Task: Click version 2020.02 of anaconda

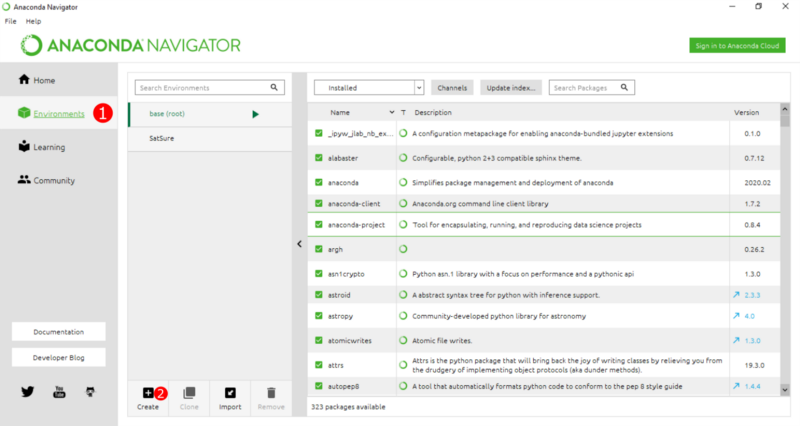Action: (757, 182)
